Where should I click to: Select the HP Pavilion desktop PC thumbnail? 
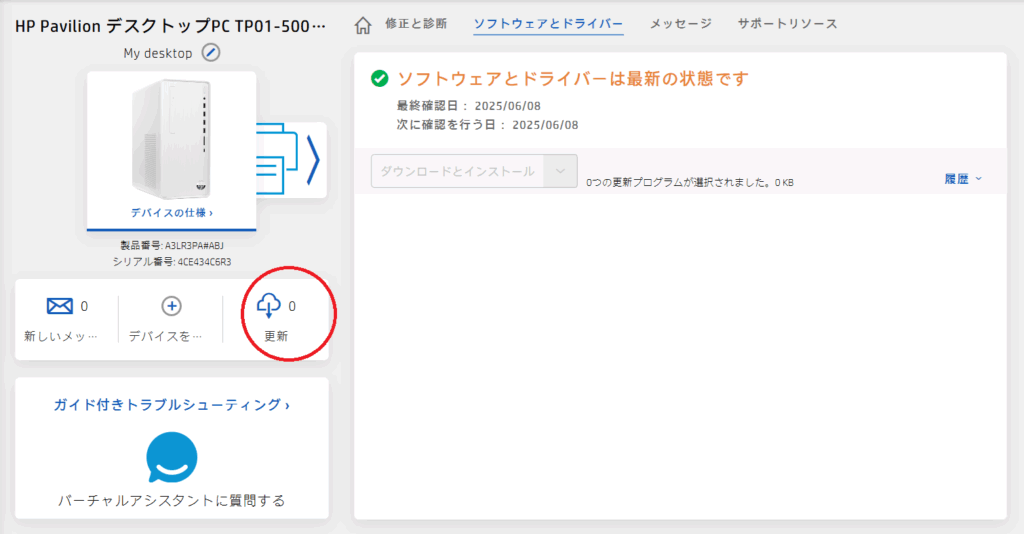click(171, 139)
